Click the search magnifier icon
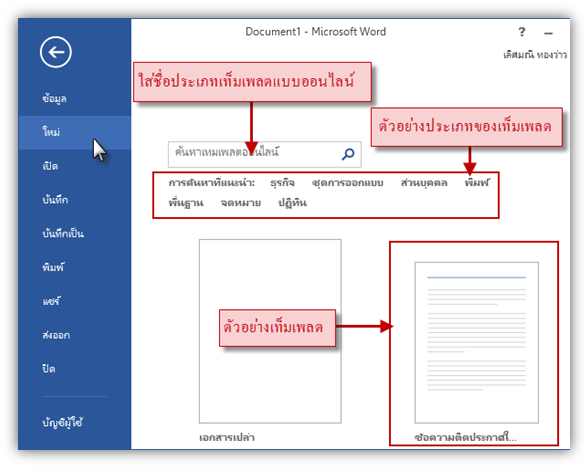Viewport: 585px width, 467px height. pos(348,154)
